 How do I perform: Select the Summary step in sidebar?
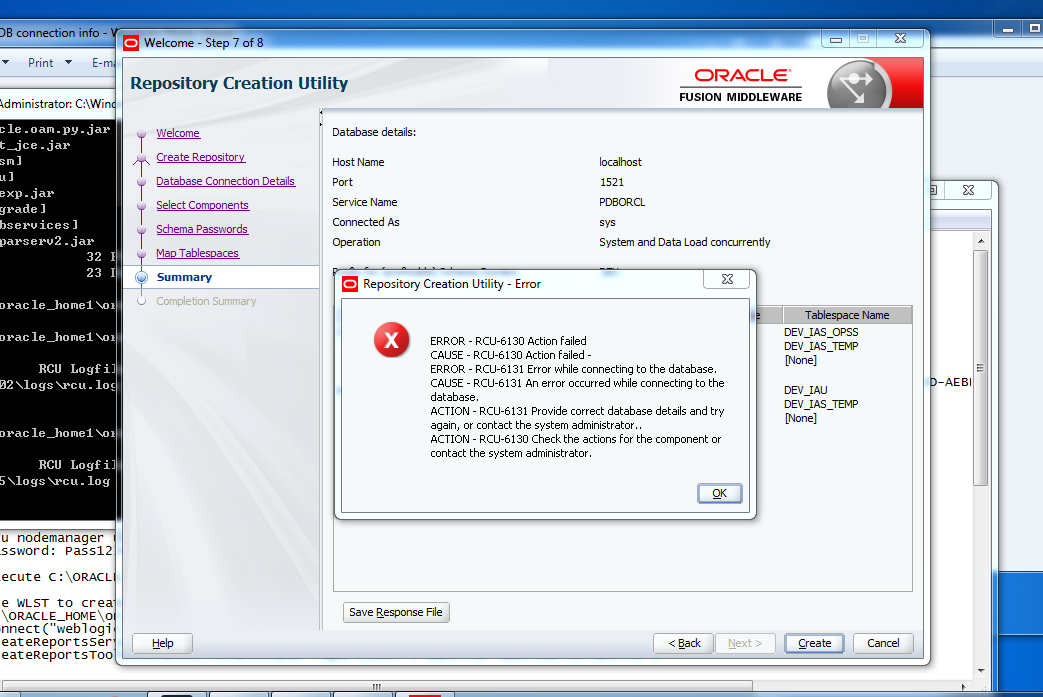click(184, 277)
